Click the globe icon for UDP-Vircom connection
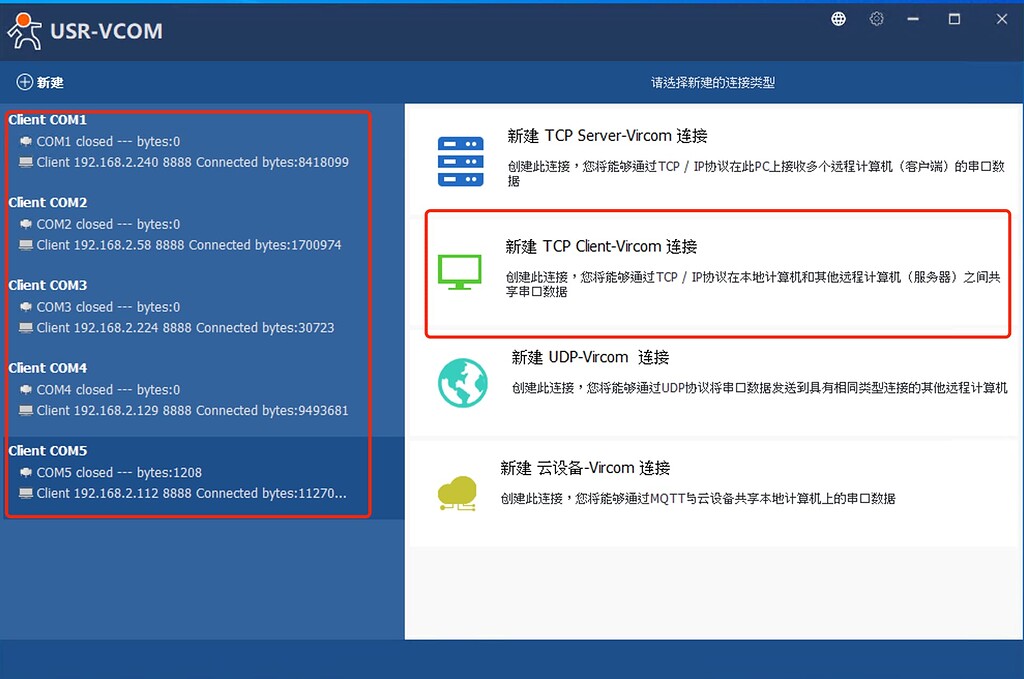Screen dimensions: 1024x679 [x=462, y=382]
